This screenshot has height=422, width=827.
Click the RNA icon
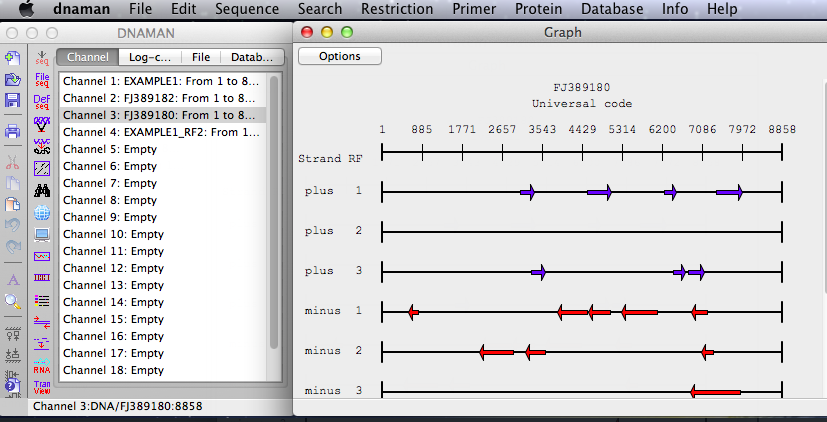pos(42,366)
